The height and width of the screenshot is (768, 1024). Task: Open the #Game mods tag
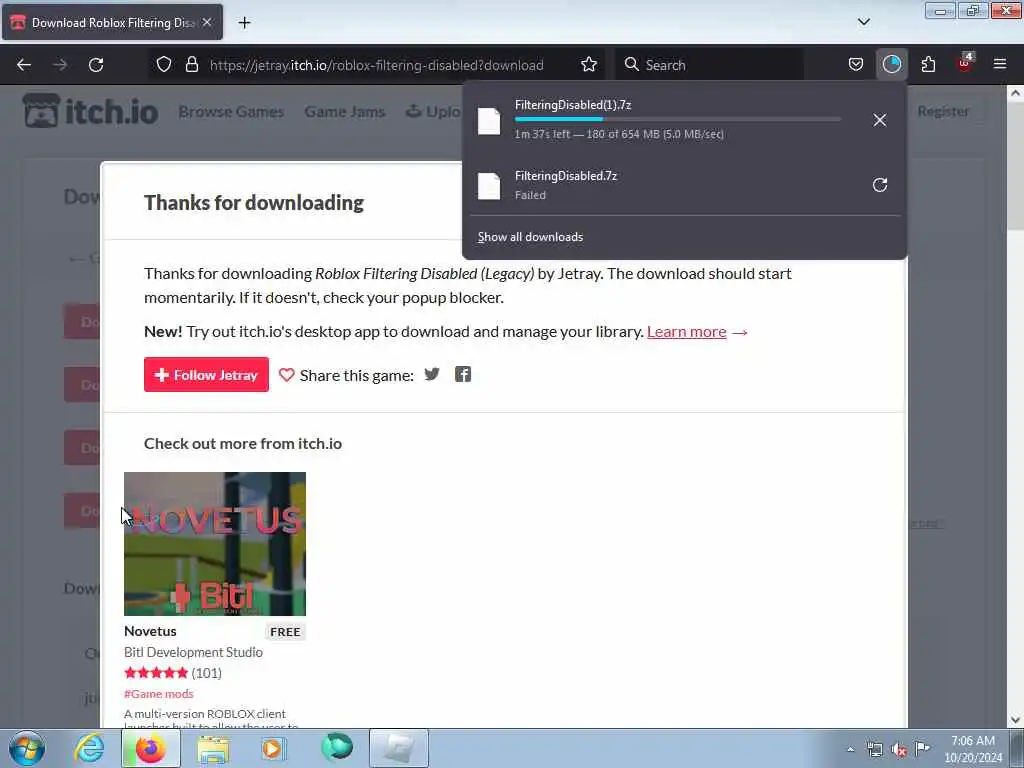[159, 694]
